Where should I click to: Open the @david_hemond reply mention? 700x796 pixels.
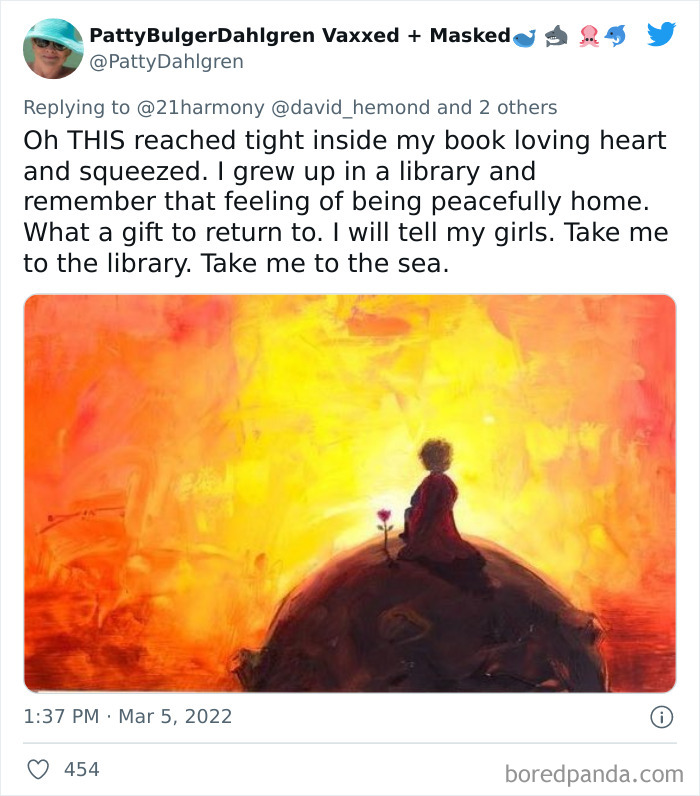point(351,108)
